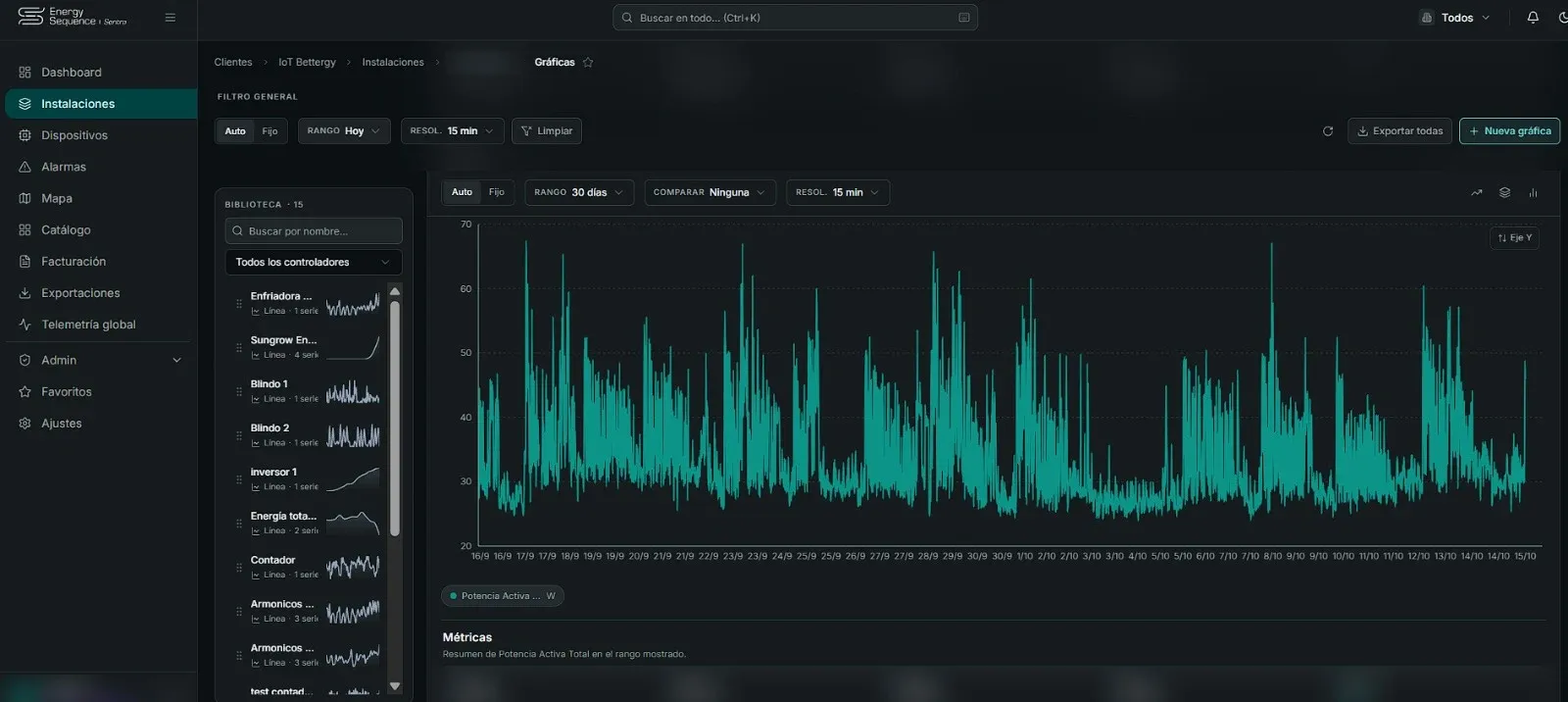Click the search bar keyboard shortcut icon

click(x=964, y=18)
